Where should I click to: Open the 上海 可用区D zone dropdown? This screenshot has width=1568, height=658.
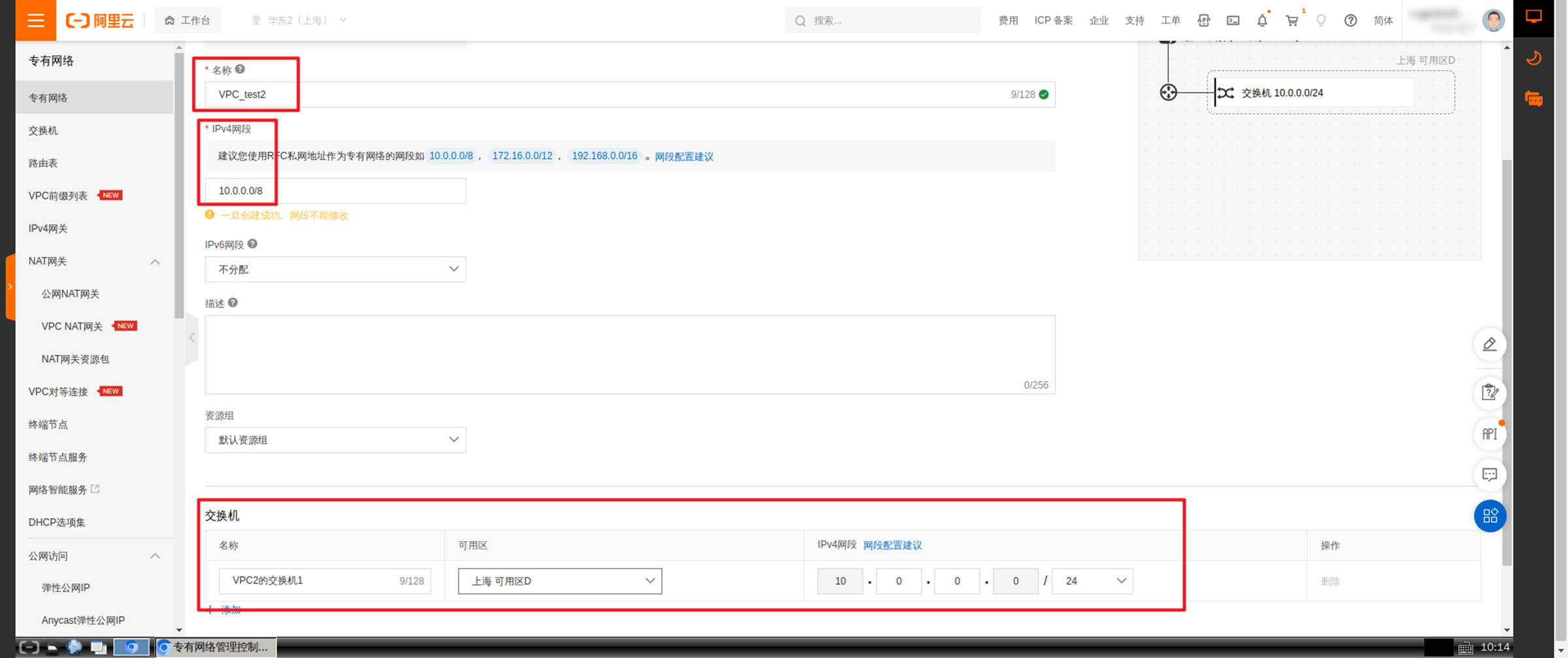tap(560, 581)
